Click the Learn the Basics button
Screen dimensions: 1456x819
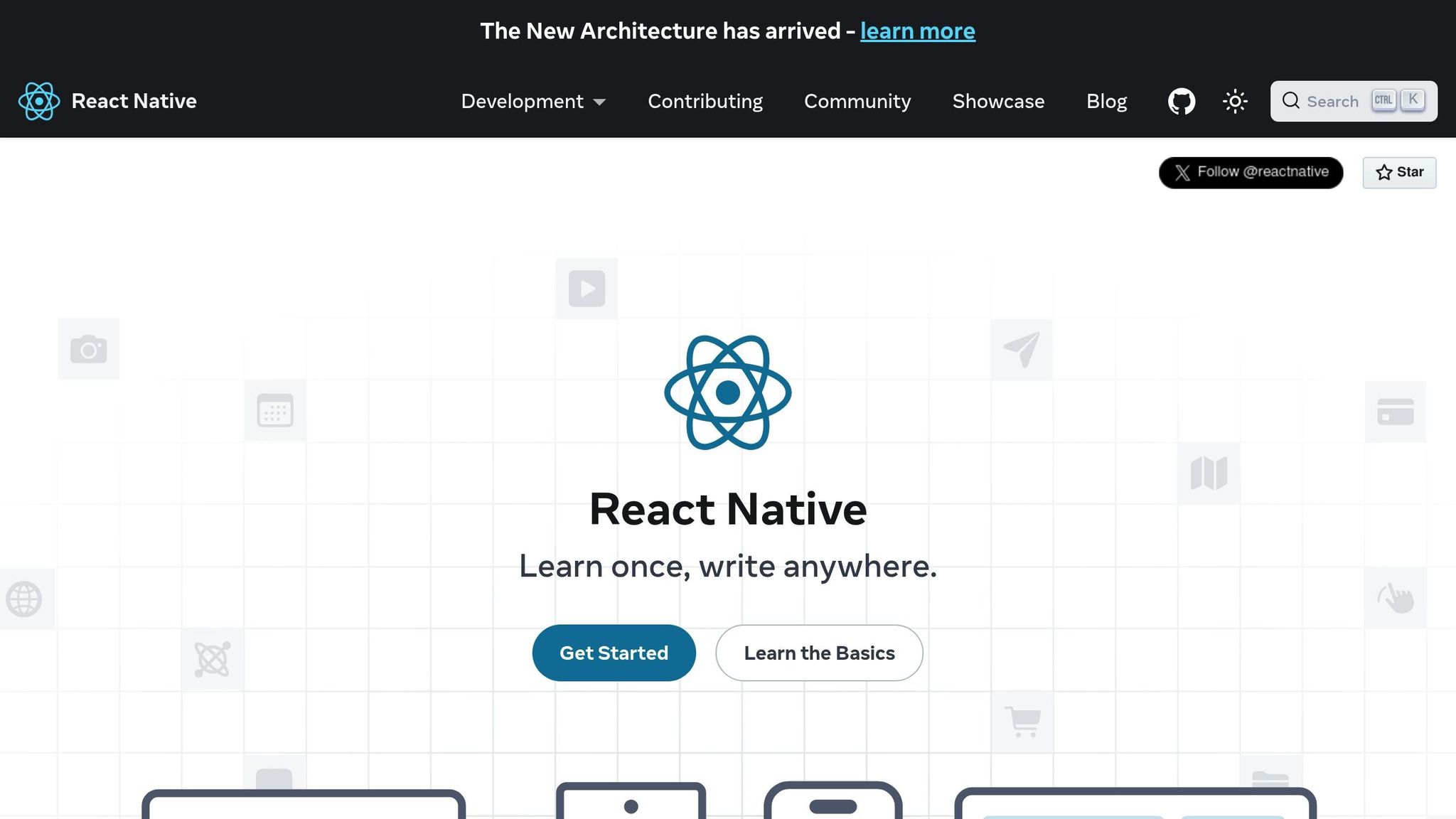[818, 653]
